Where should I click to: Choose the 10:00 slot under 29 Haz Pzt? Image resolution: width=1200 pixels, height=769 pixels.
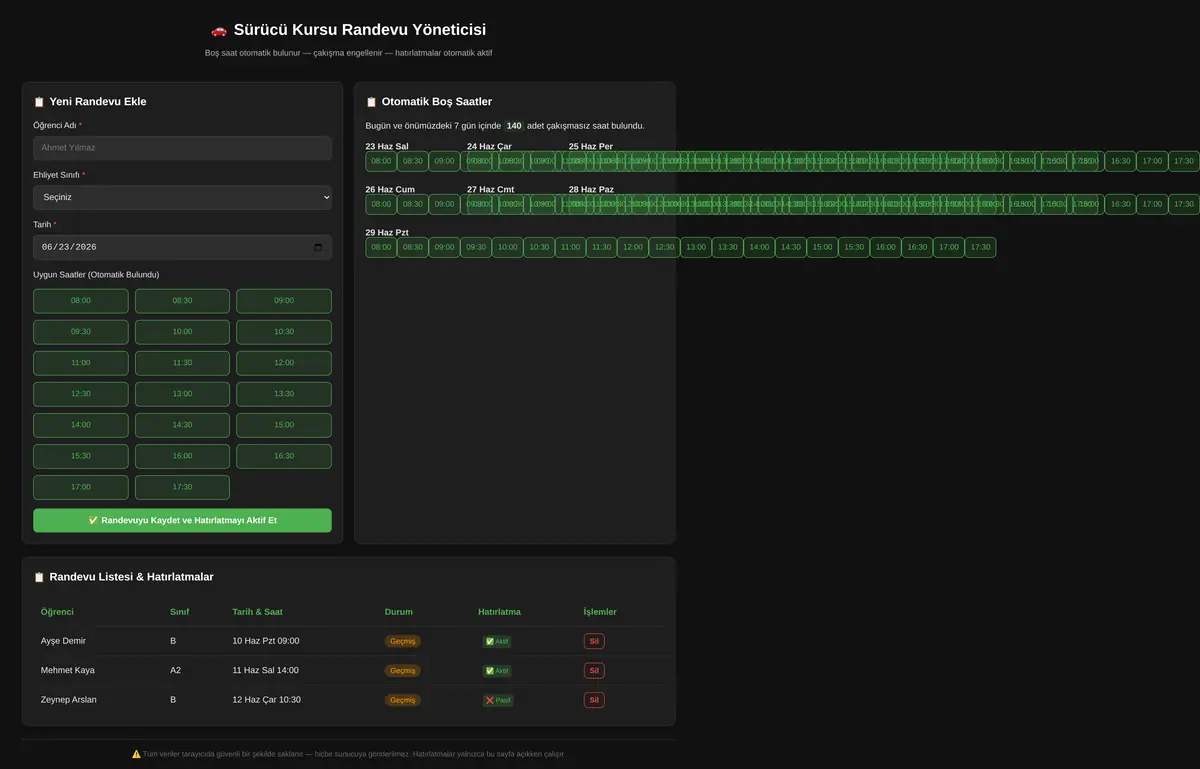(x=508, y=247)
